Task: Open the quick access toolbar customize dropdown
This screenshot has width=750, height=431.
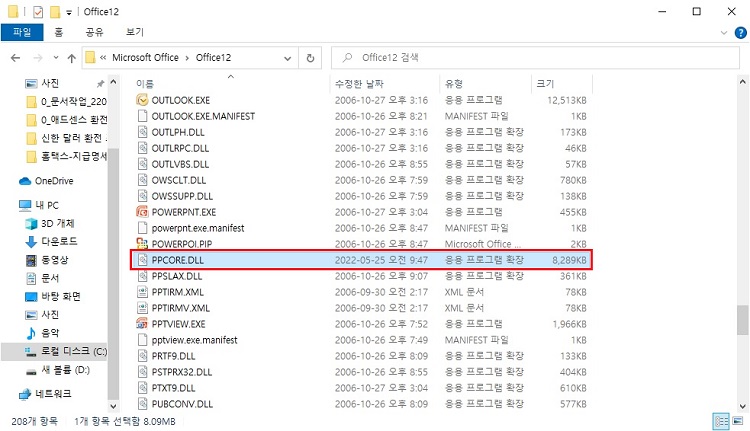Action: click(69, 13)
